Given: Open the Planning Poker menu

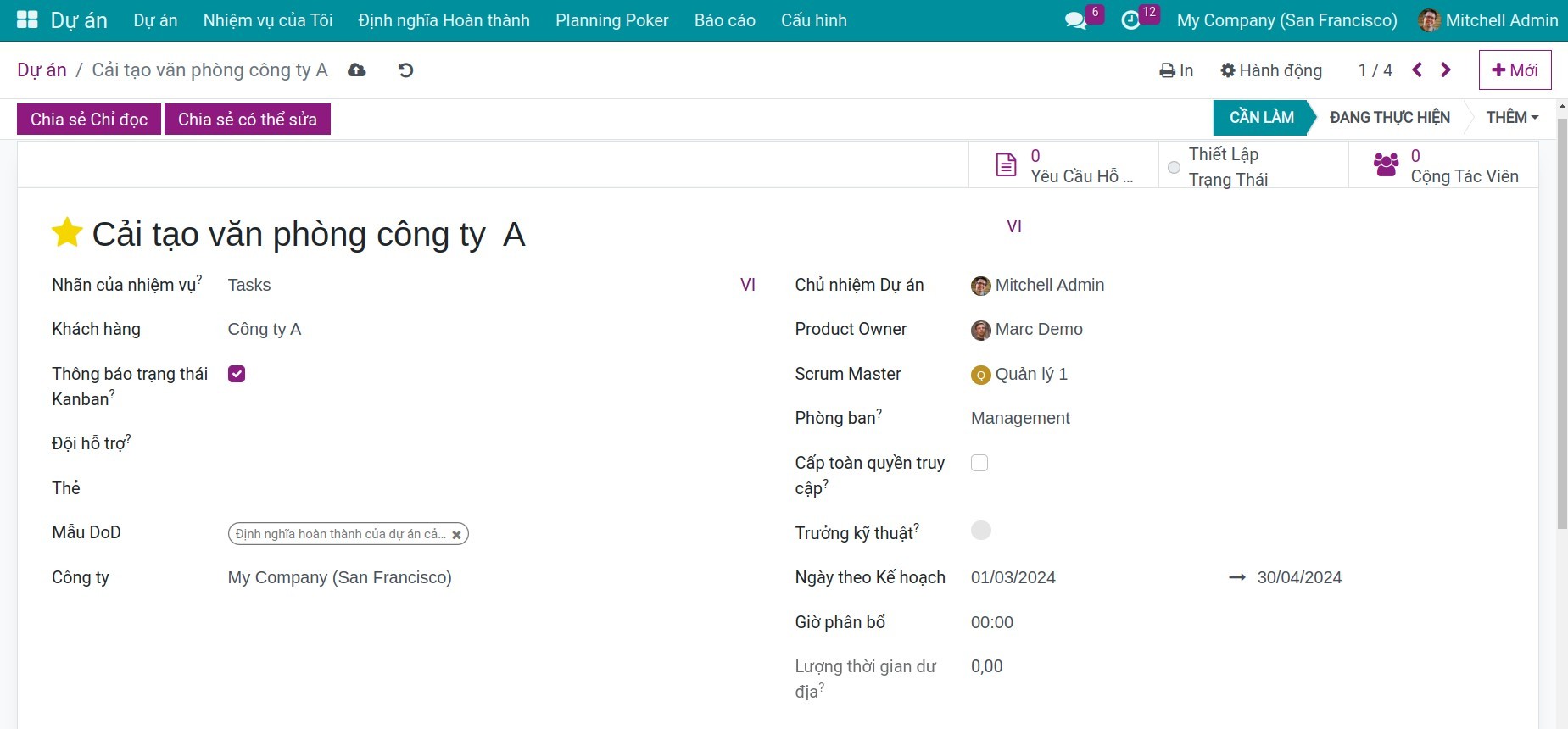Looking at the screenshot, I should (x=612, y=20).
